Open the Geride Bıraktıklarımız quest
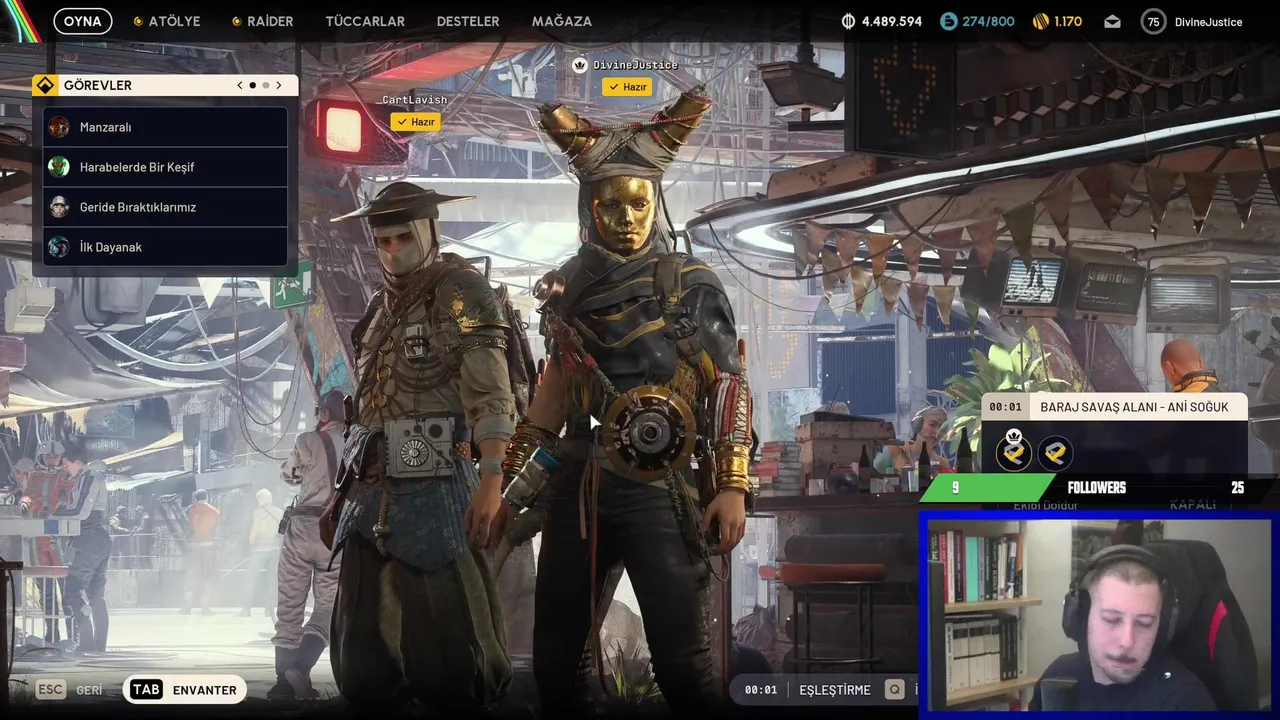Image resolution: width=1280 pixels, height=720 pixels. point(165,207)
